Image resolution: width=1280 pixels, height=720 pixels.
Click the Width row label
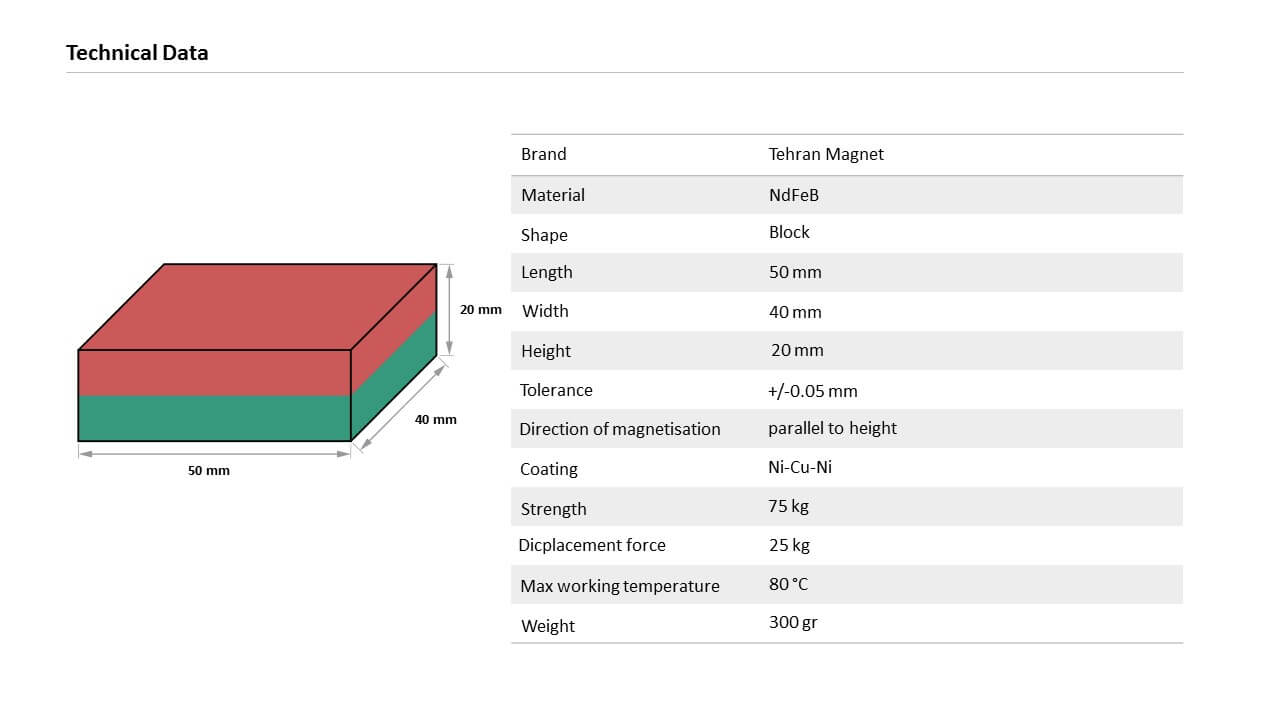coord(545,311)
